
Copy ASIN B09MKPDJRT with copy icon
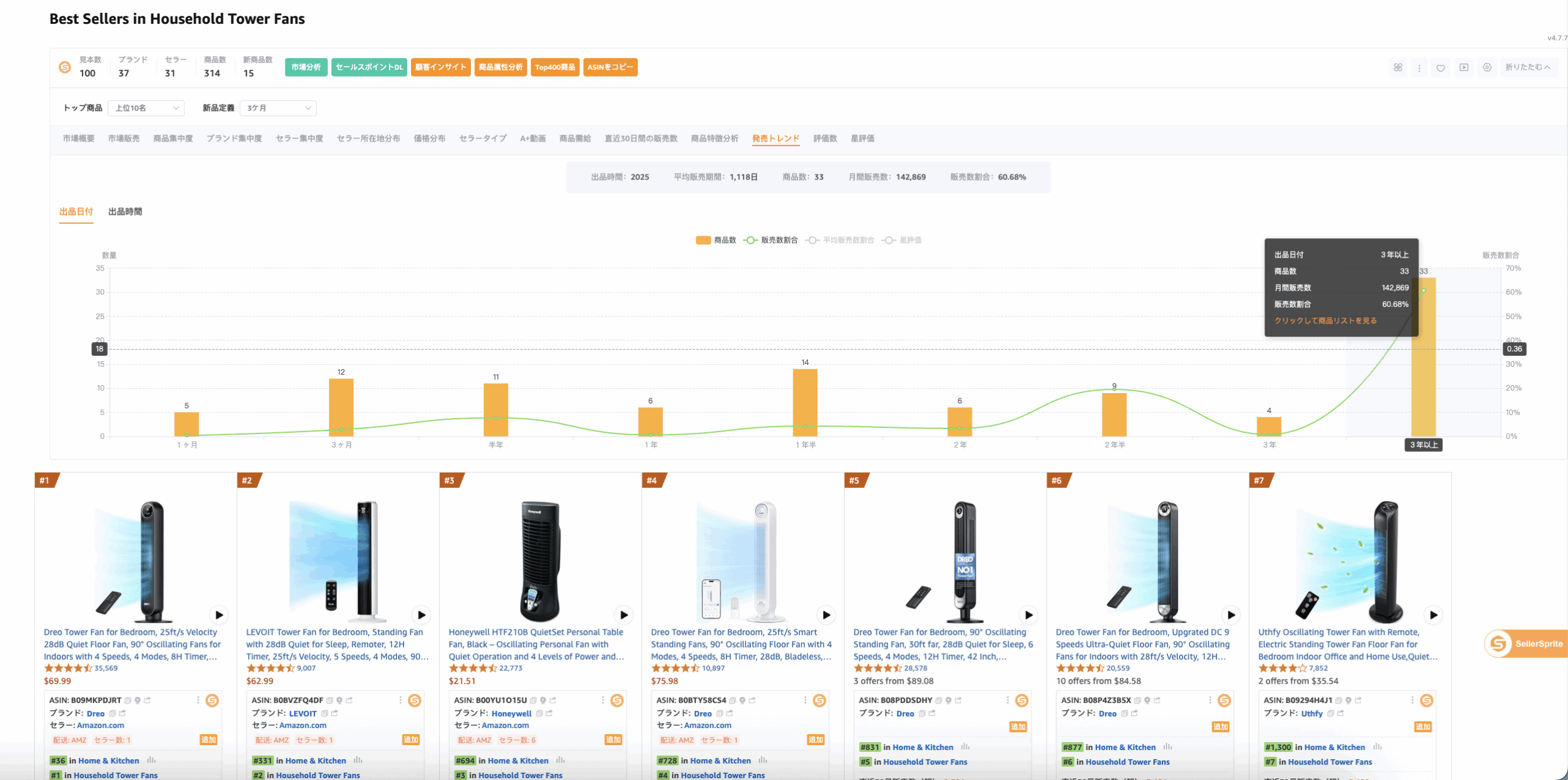coord(128,700)
